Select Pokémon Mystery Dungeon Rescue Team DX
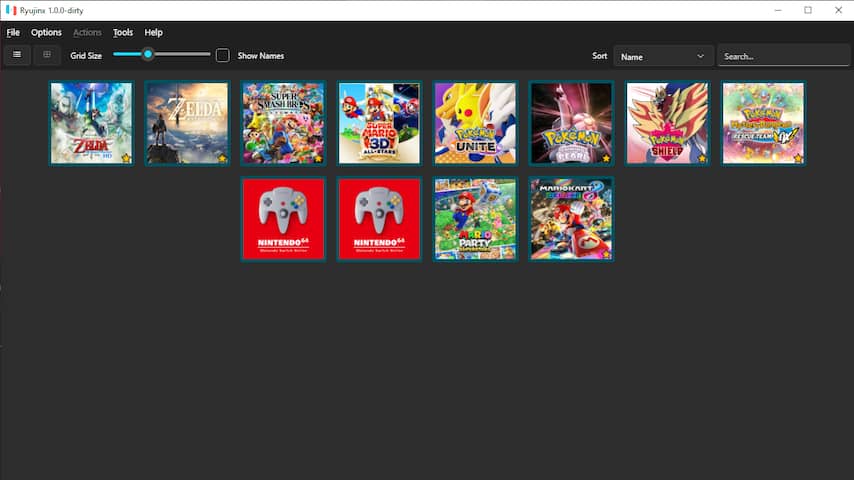The width and height of the screenshot is (854, 480). [763, 123]
